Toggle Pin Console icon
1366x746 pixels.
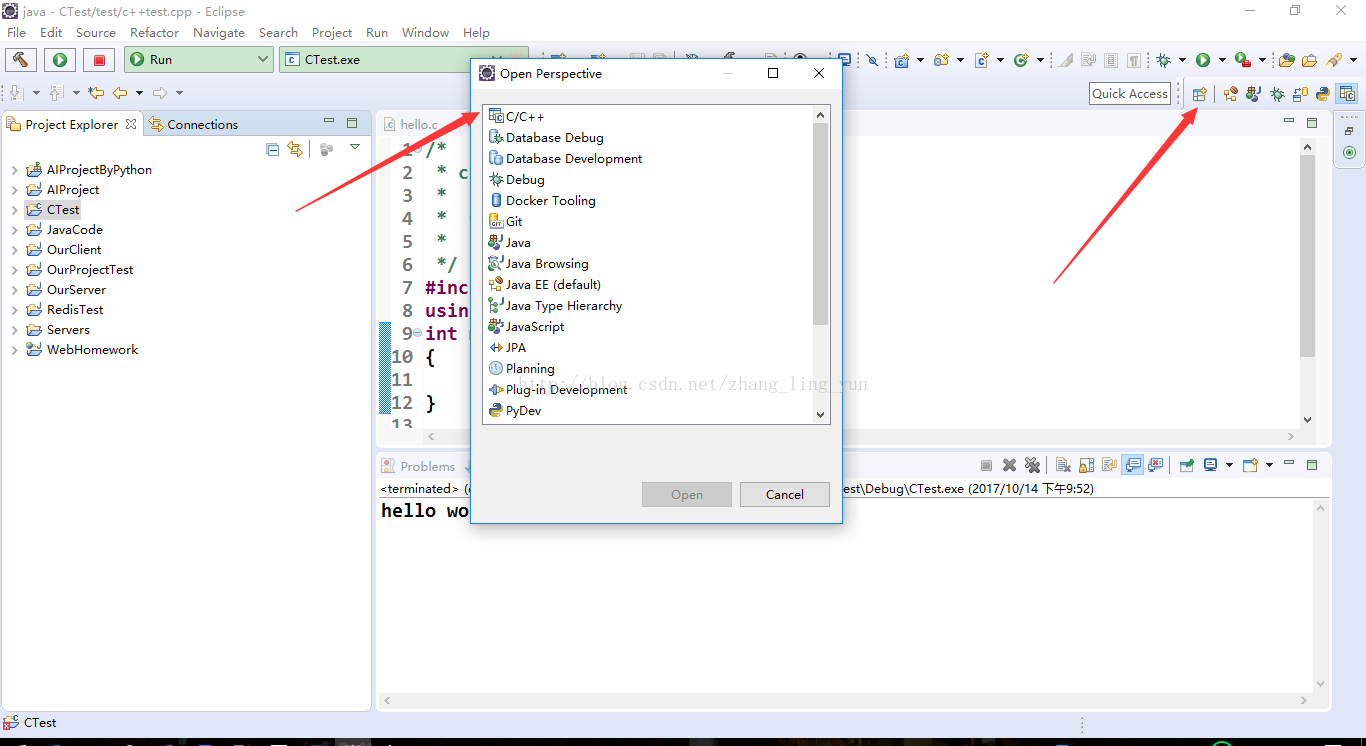[1187, 465]
